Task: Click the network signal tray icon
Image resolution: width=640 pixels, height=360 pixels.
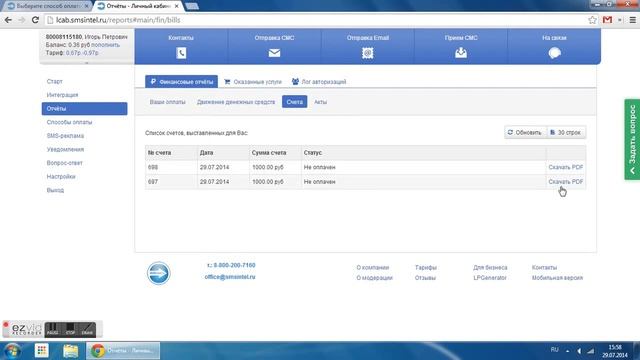Action: tap(591, 351)
